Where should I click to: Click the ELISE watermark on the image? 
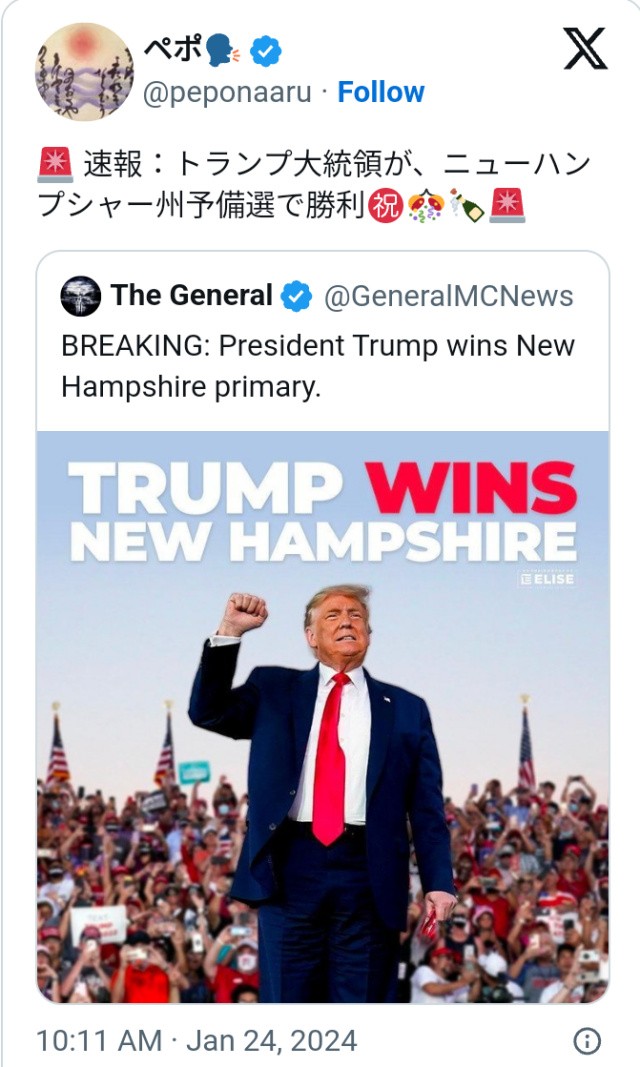(546, 578)
